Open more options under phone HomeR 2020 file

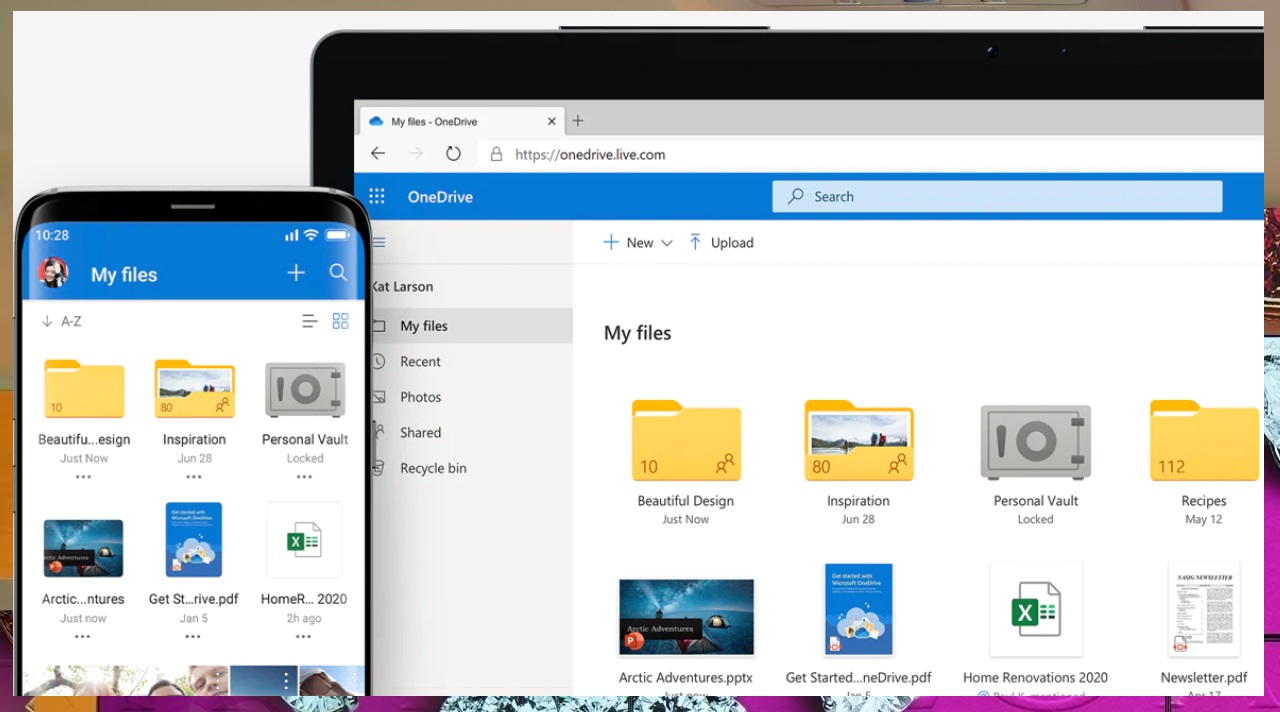pos(304,637)
